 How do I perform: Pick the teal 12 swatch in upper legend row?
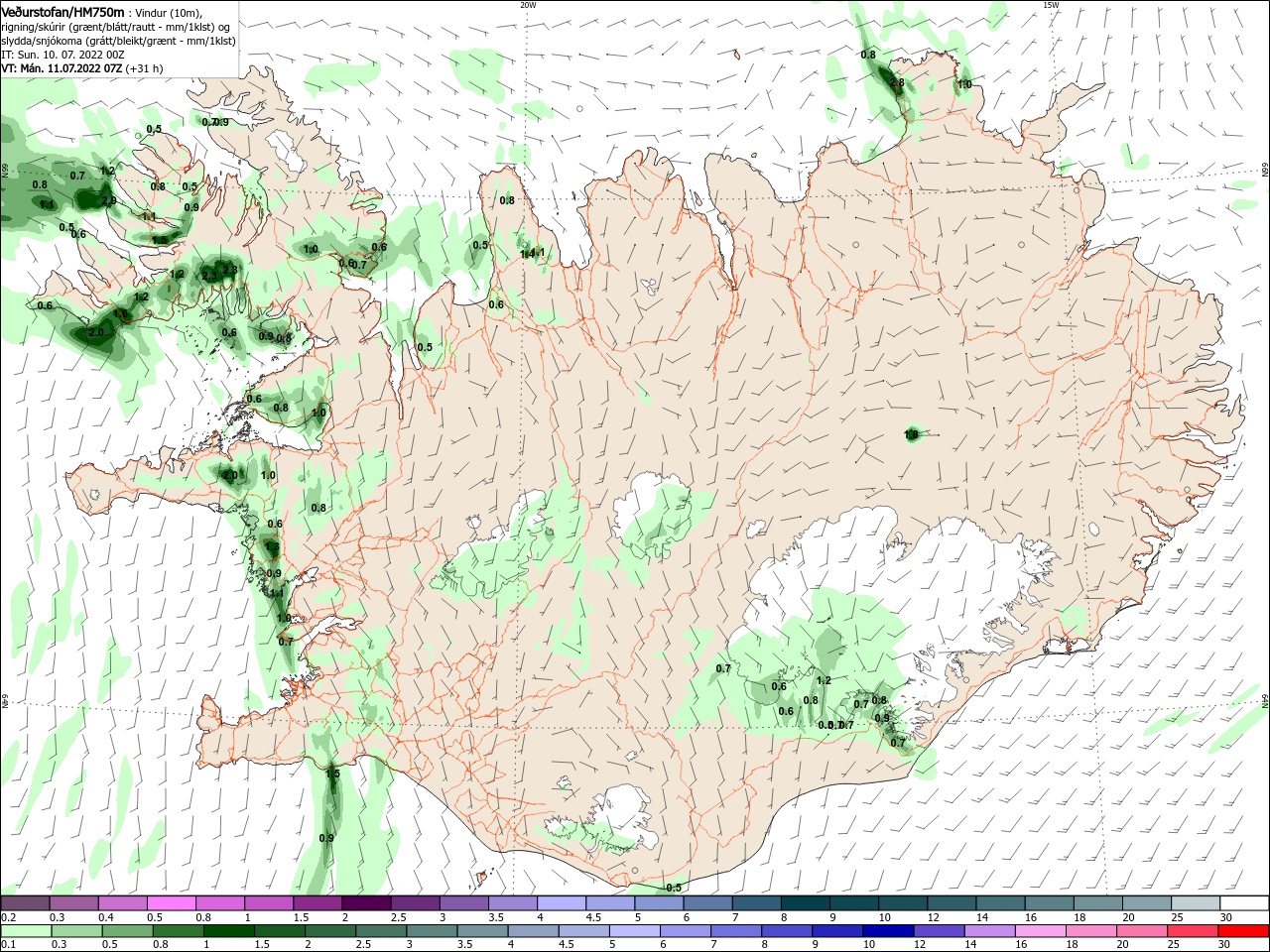click(951, 903)
